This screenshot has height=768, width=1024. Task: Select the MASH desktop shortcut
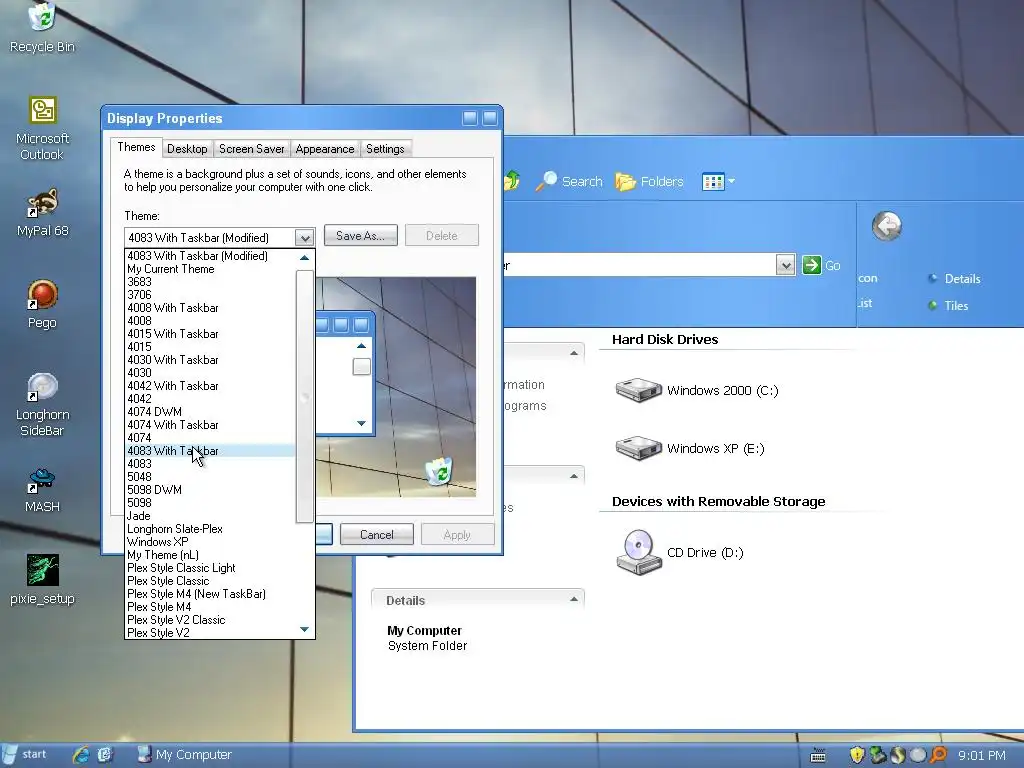tap(42, 490)
